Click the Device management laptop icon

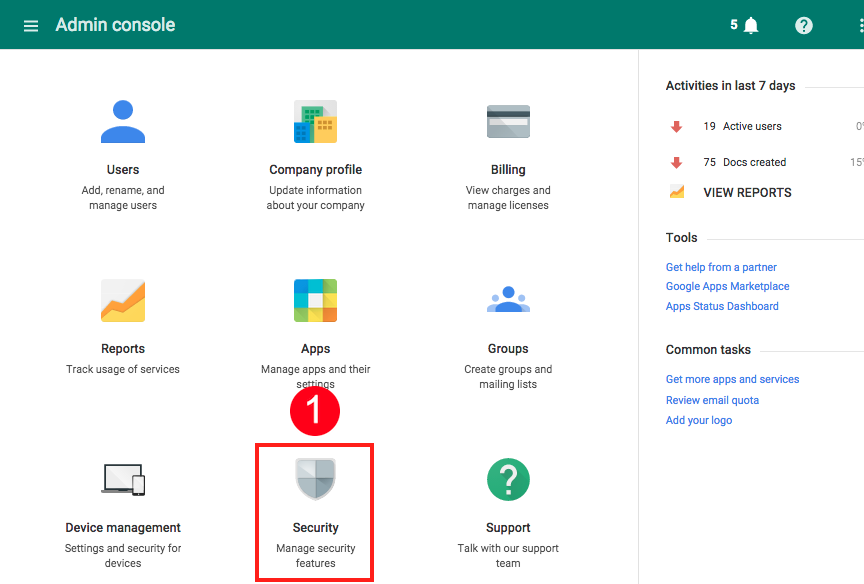point(123,479)
